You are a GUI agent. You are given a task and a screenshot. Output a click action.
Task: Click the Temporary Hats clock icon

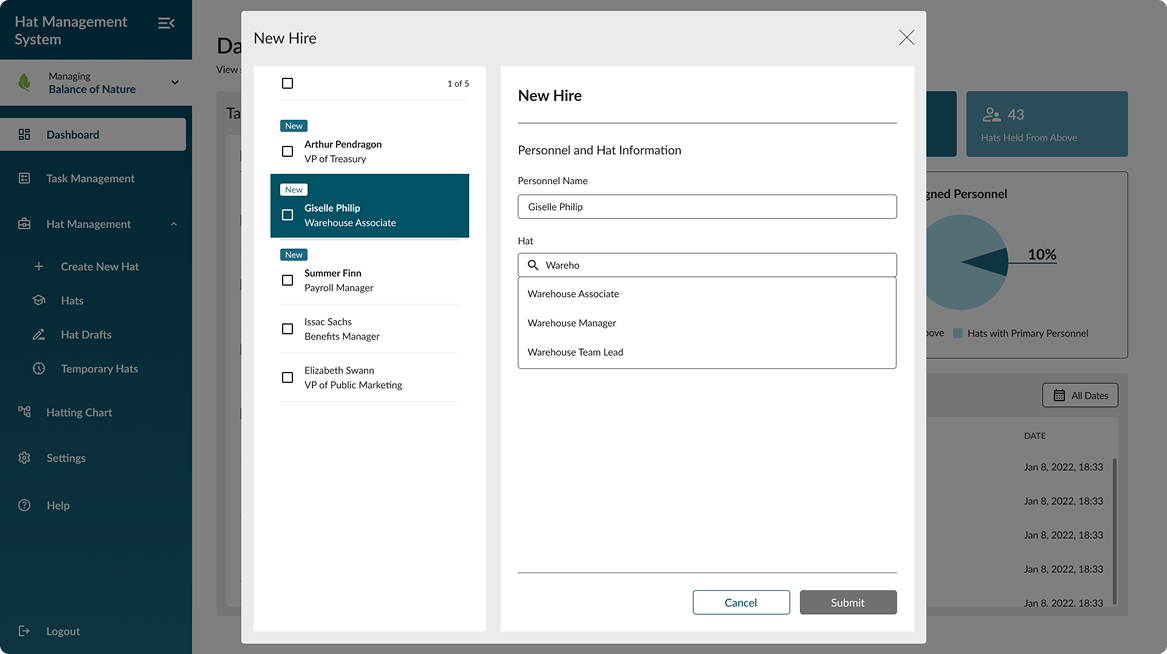39,368
